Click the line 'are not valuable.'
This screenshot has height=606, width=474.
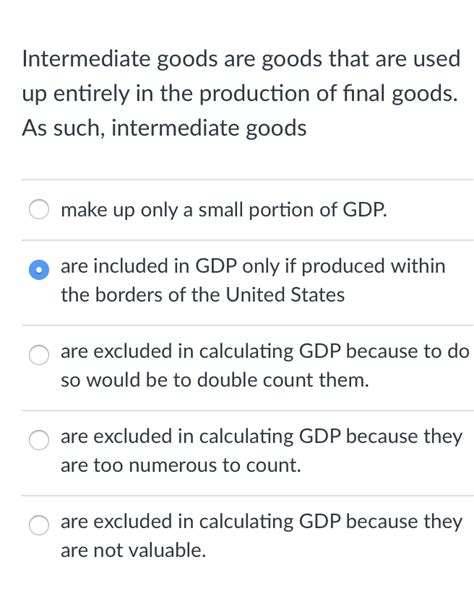coord(133,550)
